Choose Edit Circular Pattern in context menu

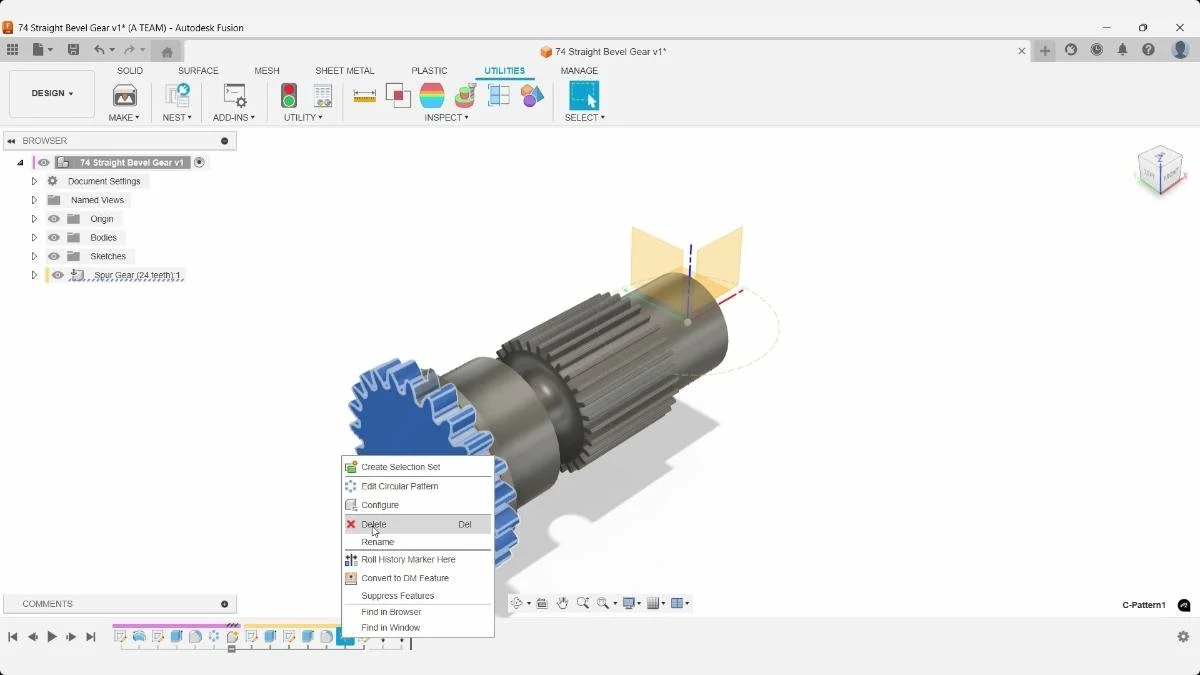coord(418,486)
